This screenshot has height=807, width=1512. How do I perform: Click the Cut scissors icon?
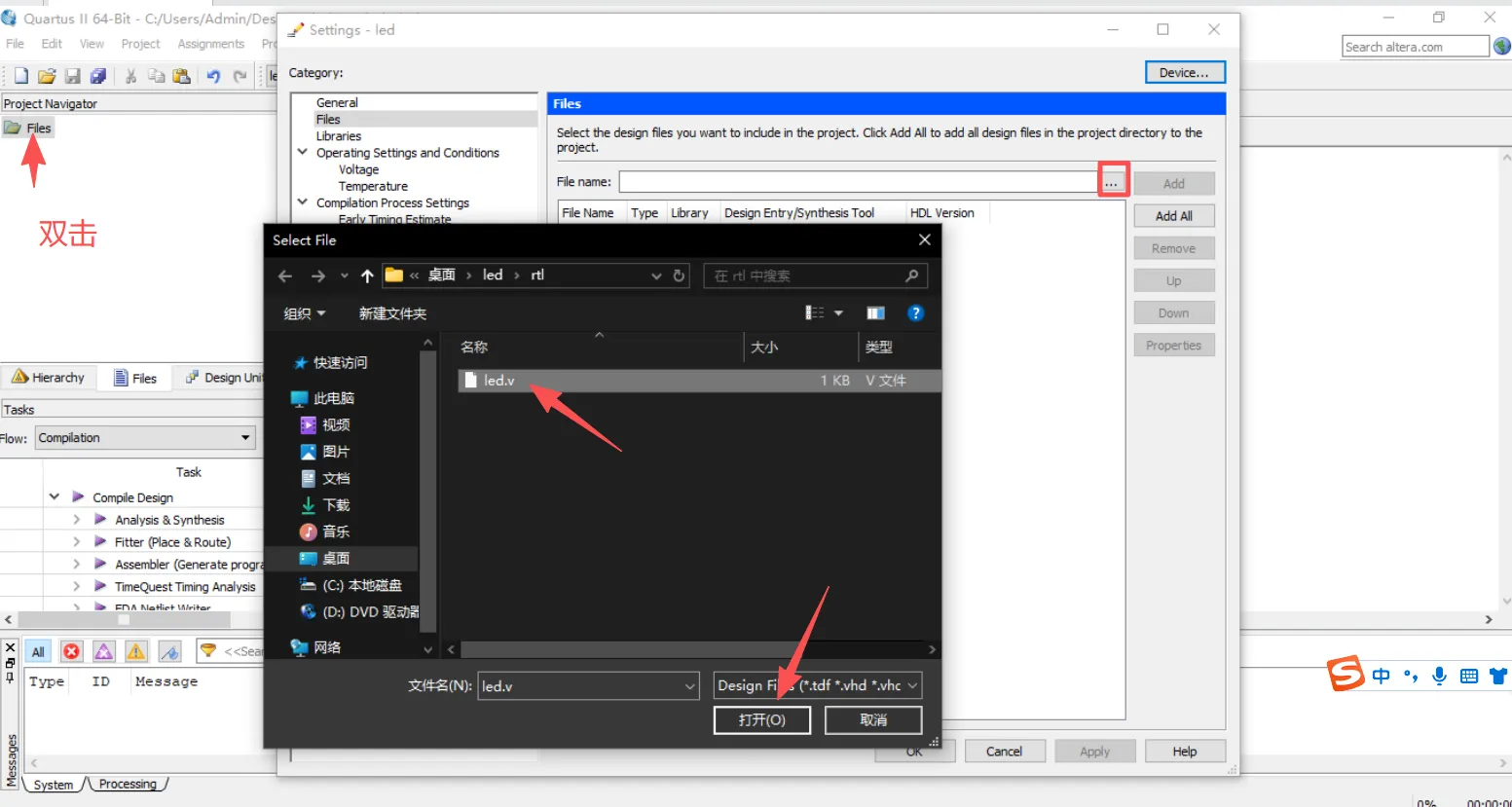click(x=130, y=76)
